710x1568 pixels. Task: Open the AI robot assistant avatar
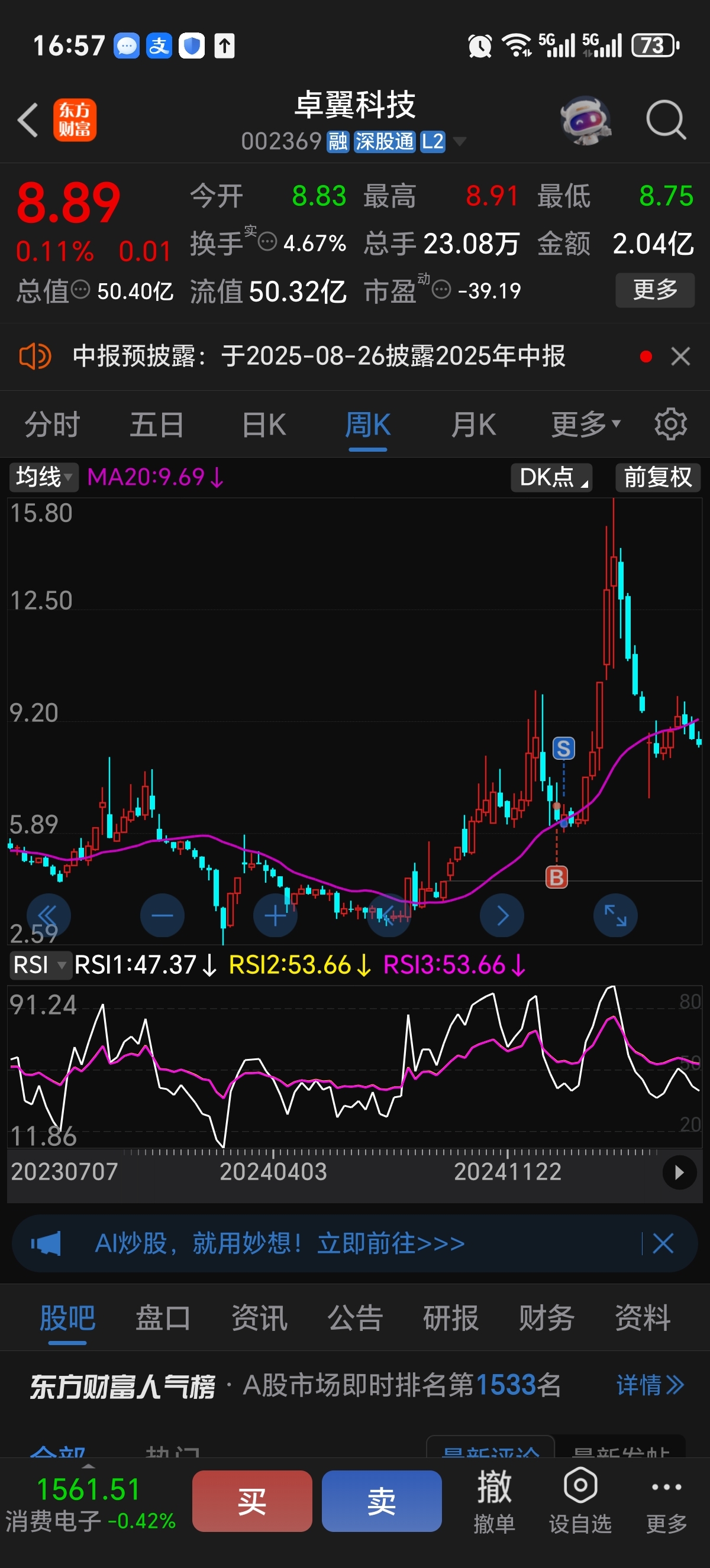point(585,120)
